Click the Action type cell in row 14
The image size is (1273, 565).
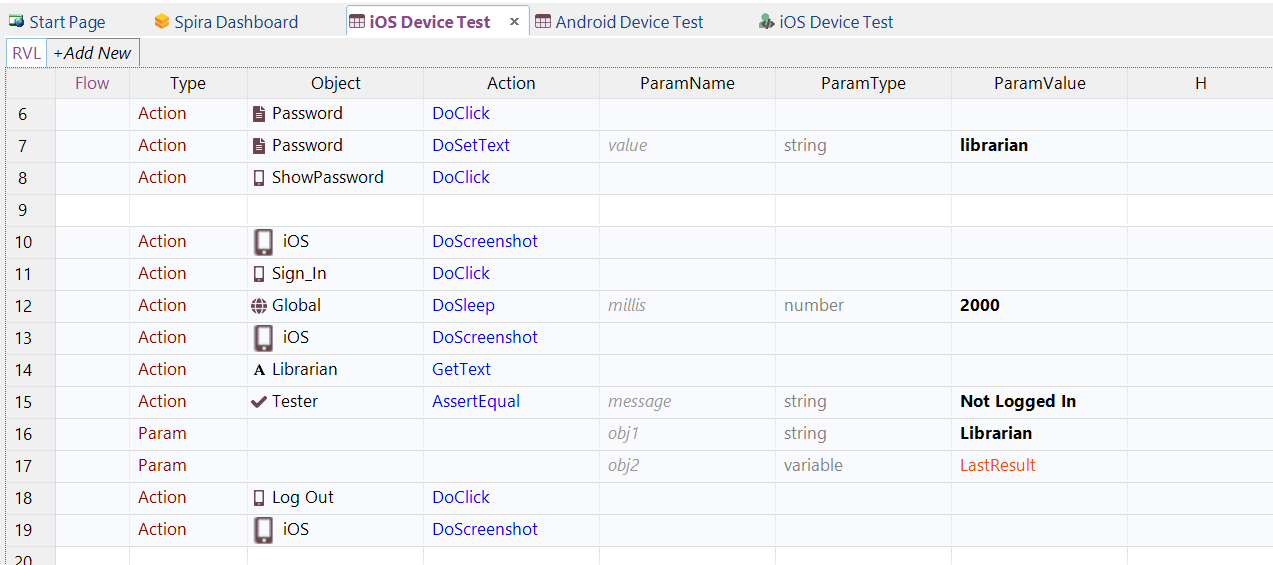(188, 370)
